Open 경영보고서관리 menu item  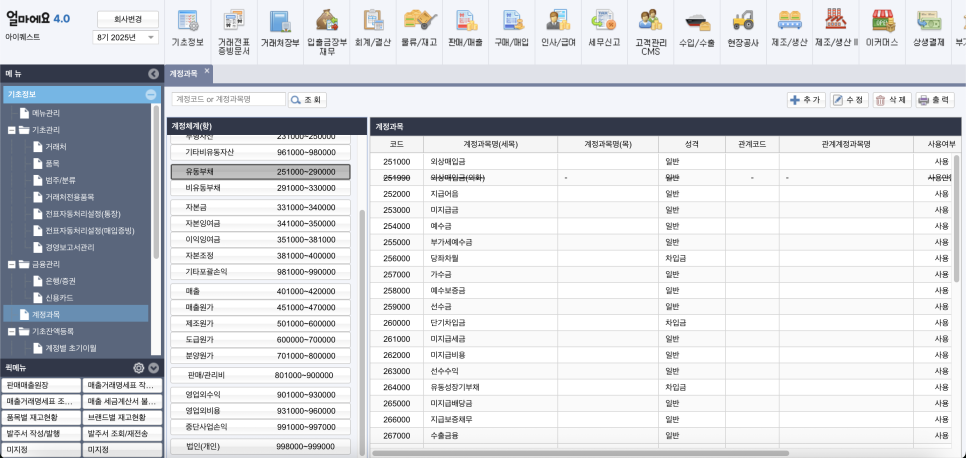pyautogui.click(x=70, y=247)
